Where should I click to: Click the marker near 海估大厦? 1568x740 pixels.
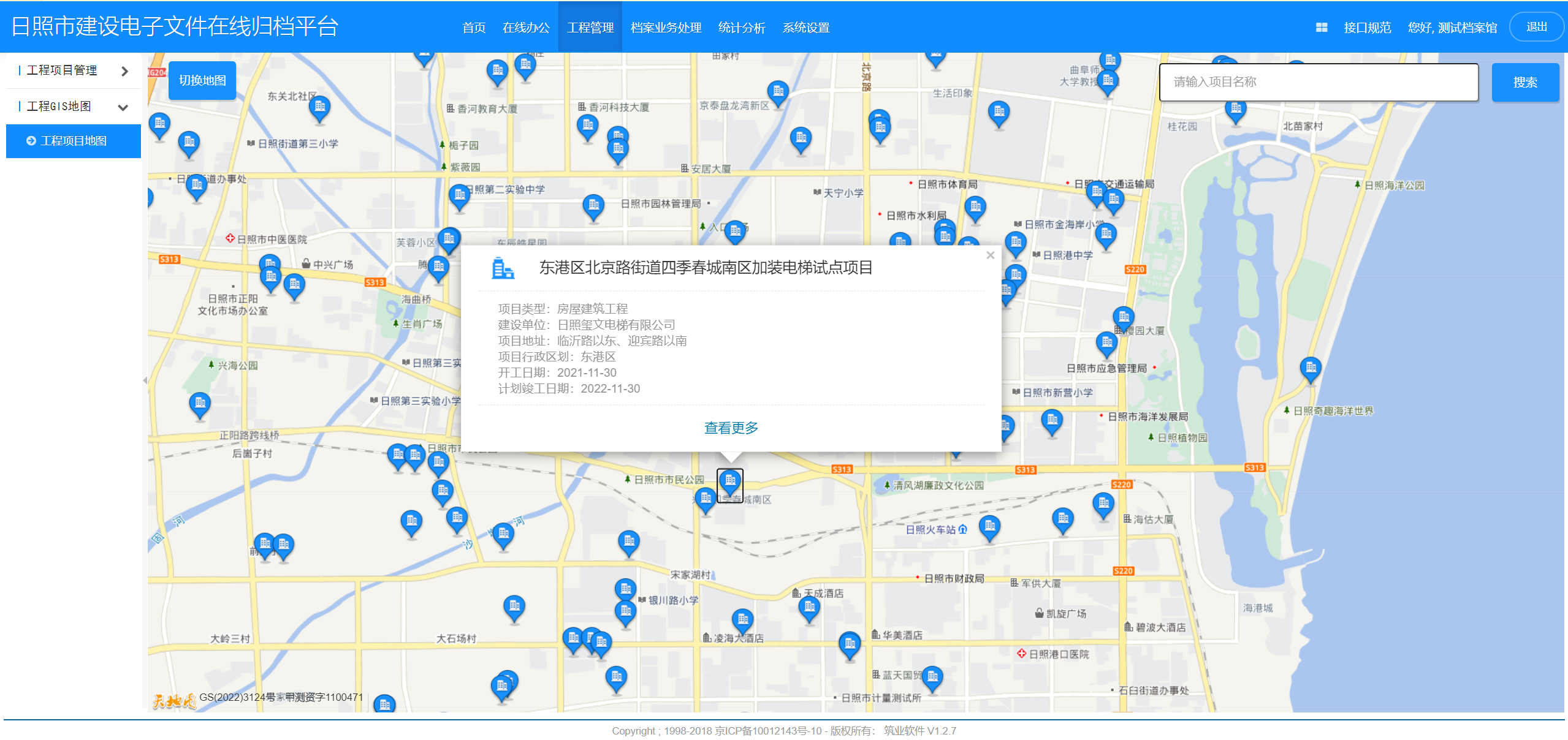[1103, 506]
